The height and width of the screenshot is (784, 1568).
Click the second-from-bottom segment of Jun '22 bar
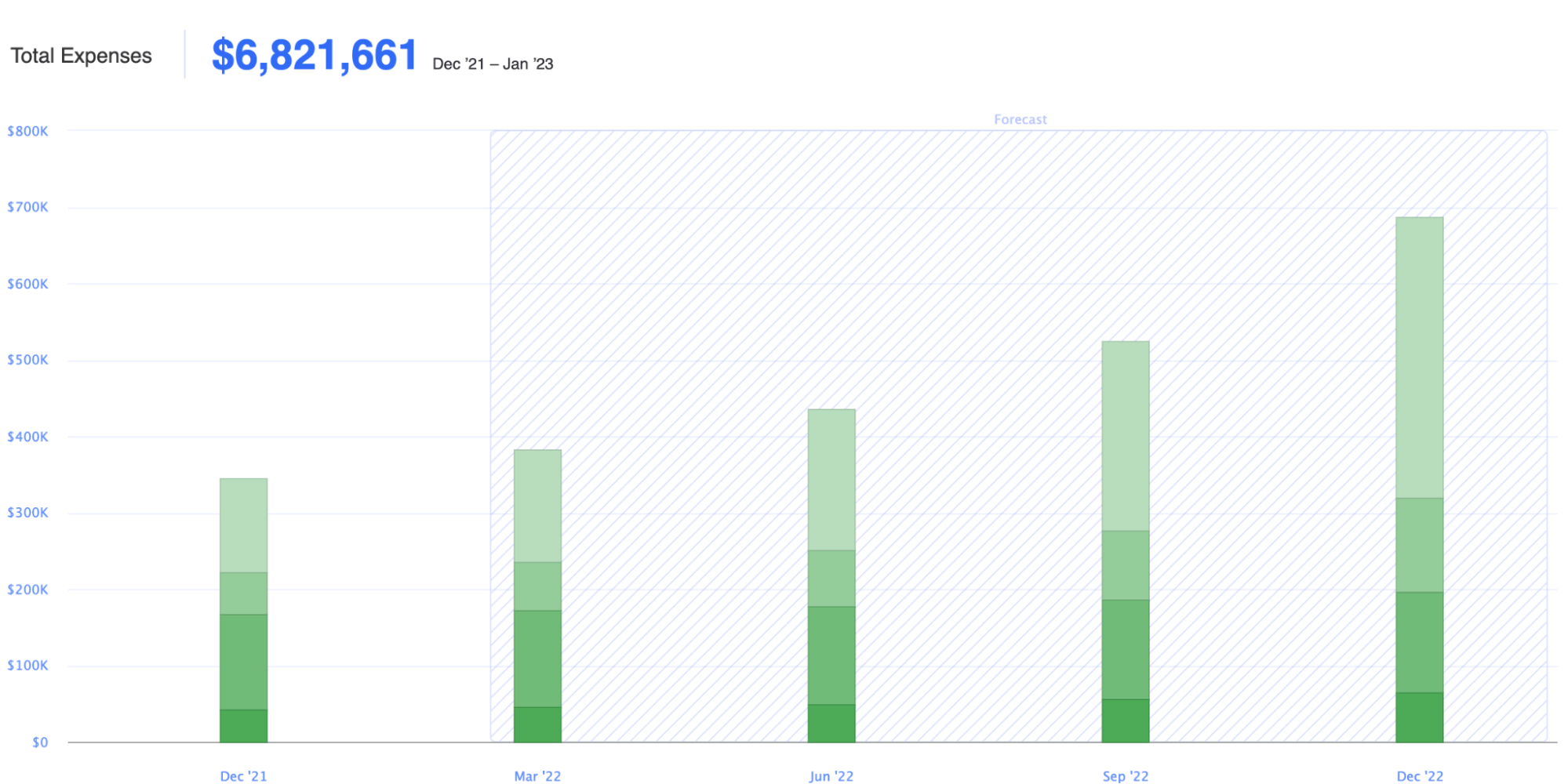pyautogui.click(x=831, y=655)
